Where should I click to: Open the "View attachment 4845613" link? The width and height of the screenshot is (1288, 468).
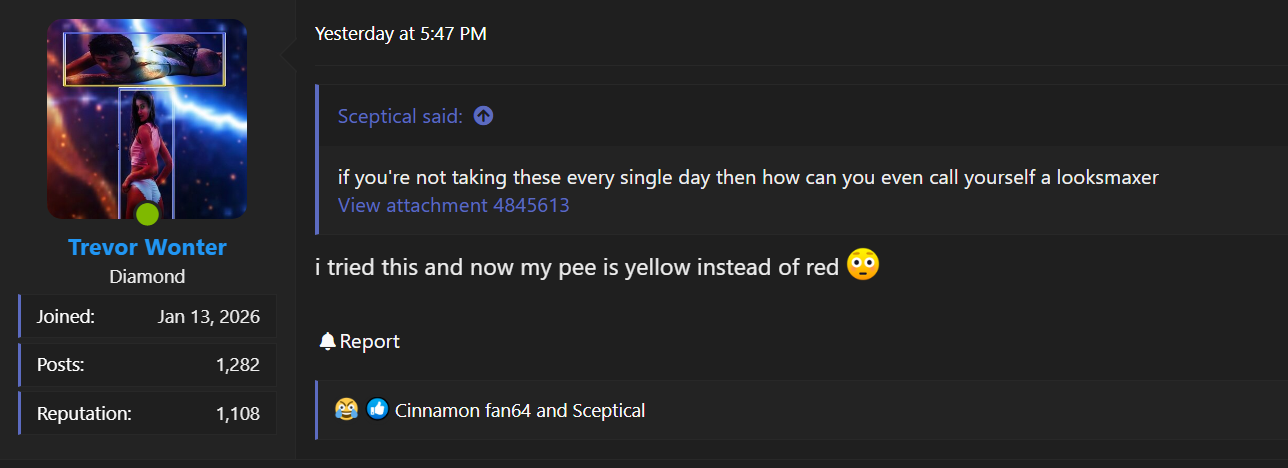[x=453, y=205]
